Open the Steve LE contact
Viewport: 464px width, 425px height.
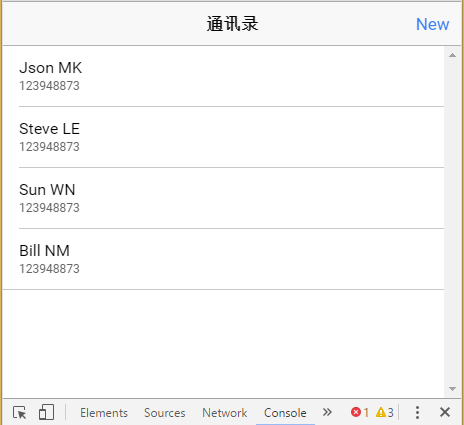223,137
